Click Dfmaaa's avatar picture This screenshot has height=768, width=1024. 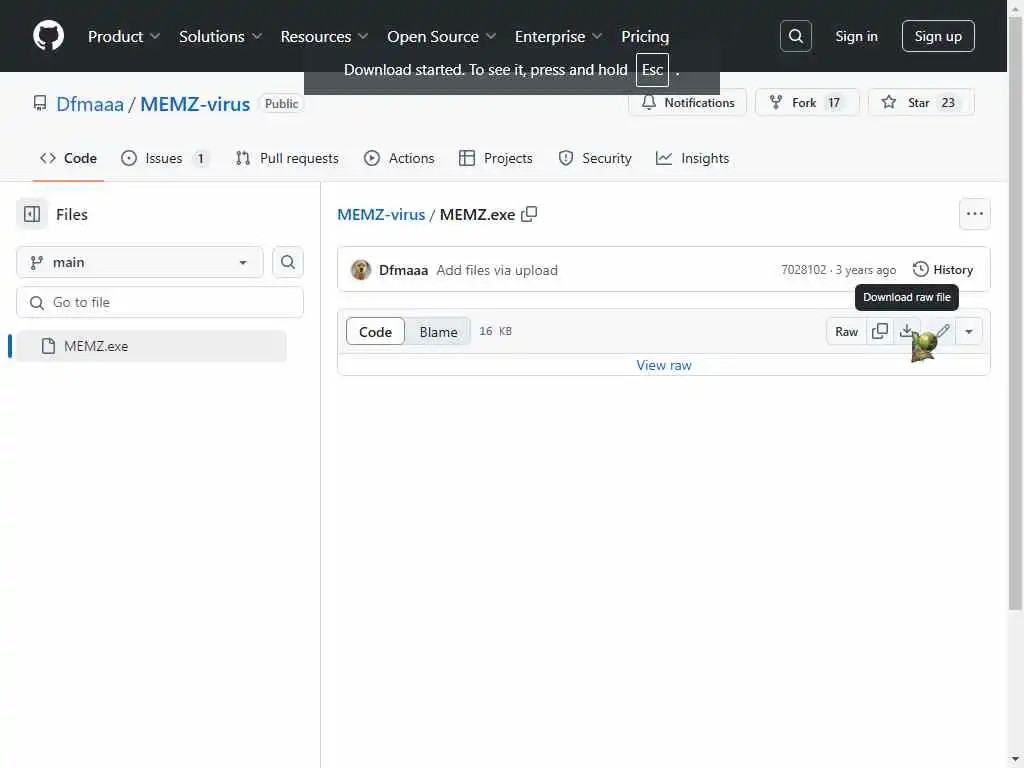(x=360, y=270)
